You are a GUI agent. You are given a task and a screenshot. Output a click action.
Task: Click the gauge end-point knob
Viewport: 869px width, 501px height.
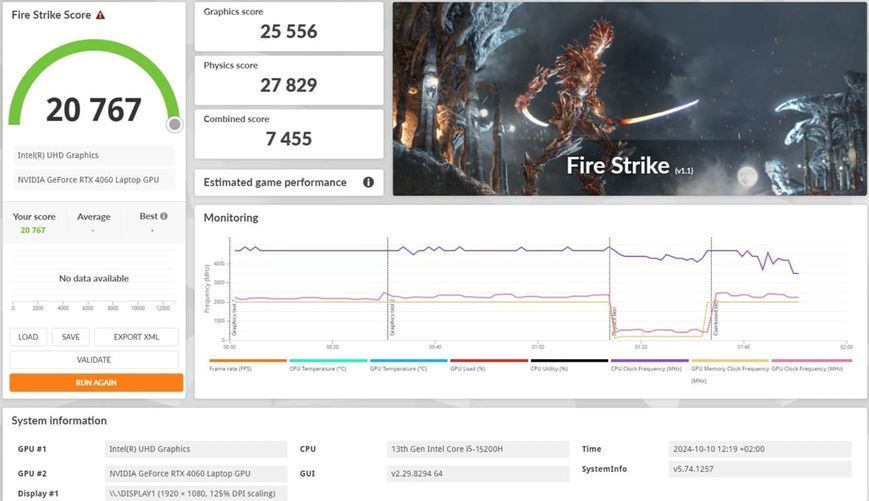coord(175,124)
